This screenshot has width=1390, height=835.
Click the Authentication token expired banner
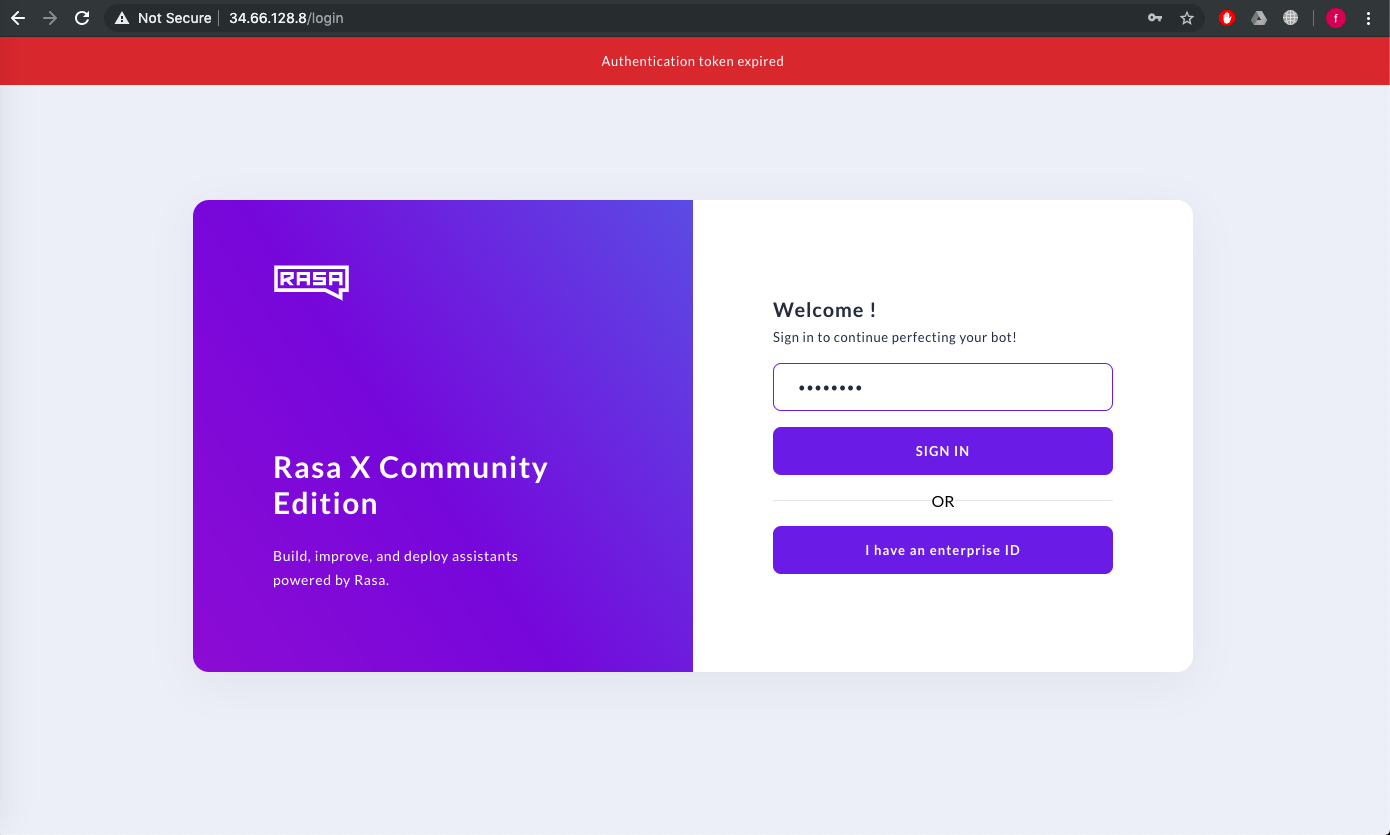coord(692,61)
